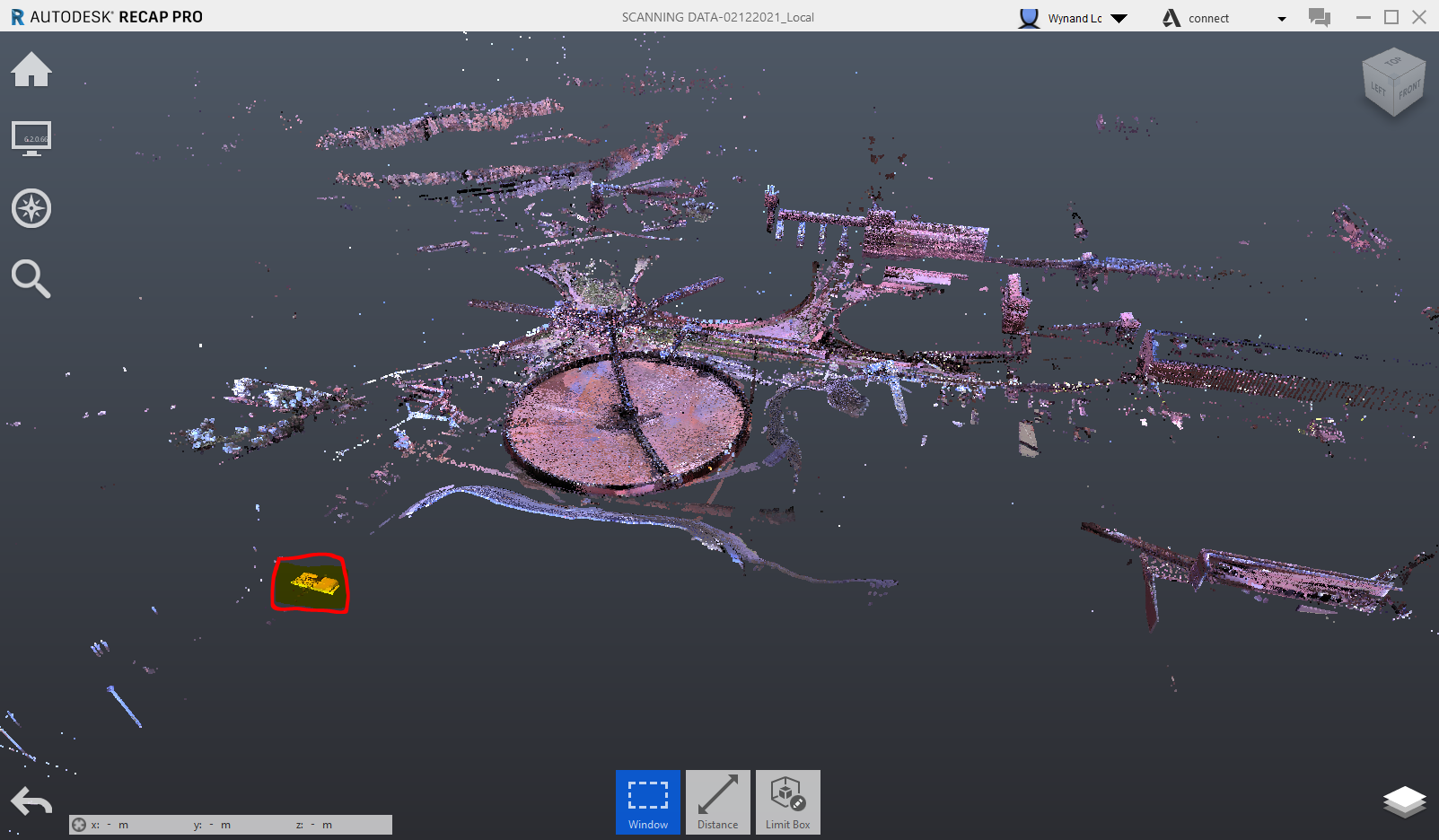1439x840 pixels.
Task: Click the yellow highlighted point cloud selection
Action: 314,583
